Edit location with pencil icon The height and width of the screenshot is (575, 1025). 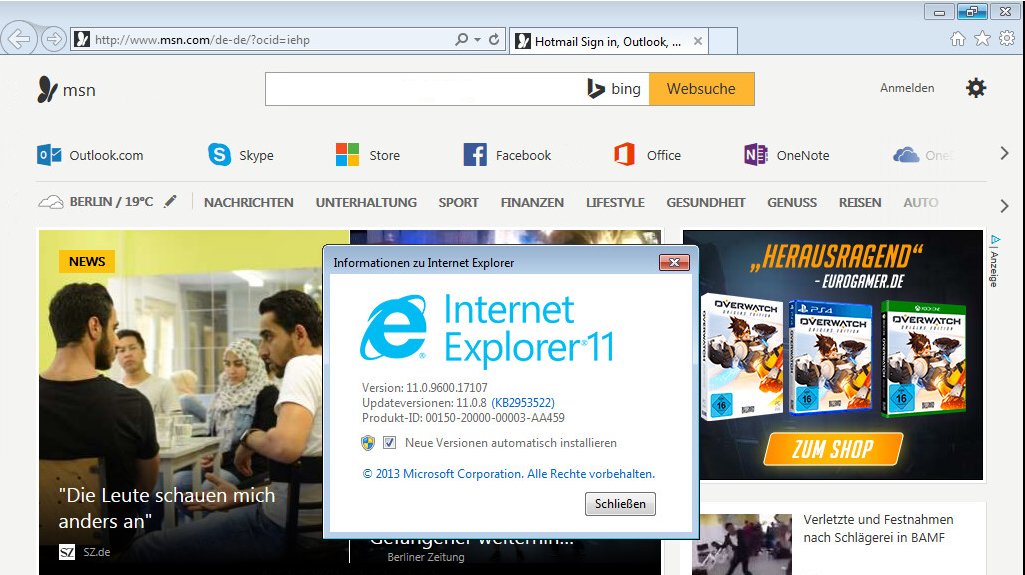coord(170,201)
